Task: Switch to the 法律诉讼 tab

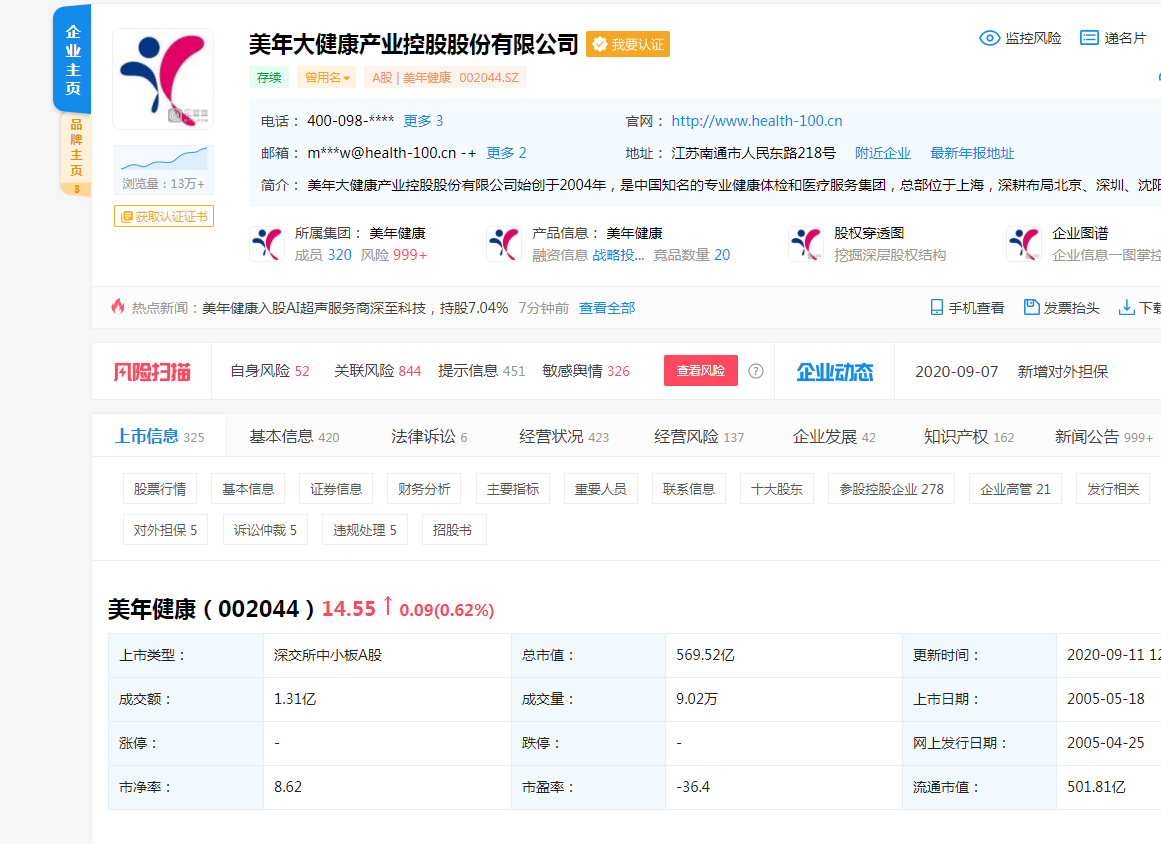Action: [x=429, y=436]
